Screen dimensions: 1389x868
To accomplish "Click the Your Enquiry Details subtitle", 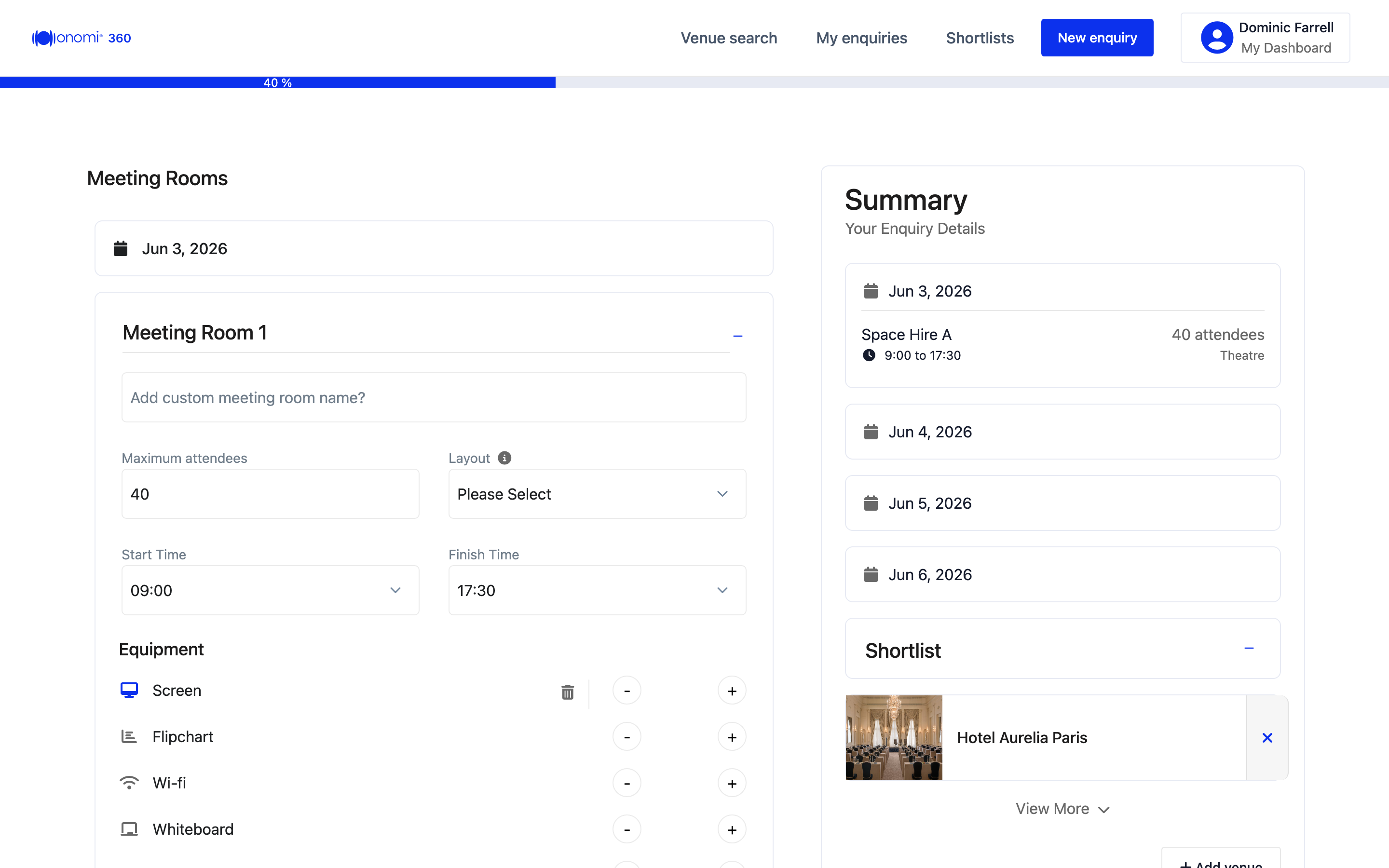I will tap(915, 229).
